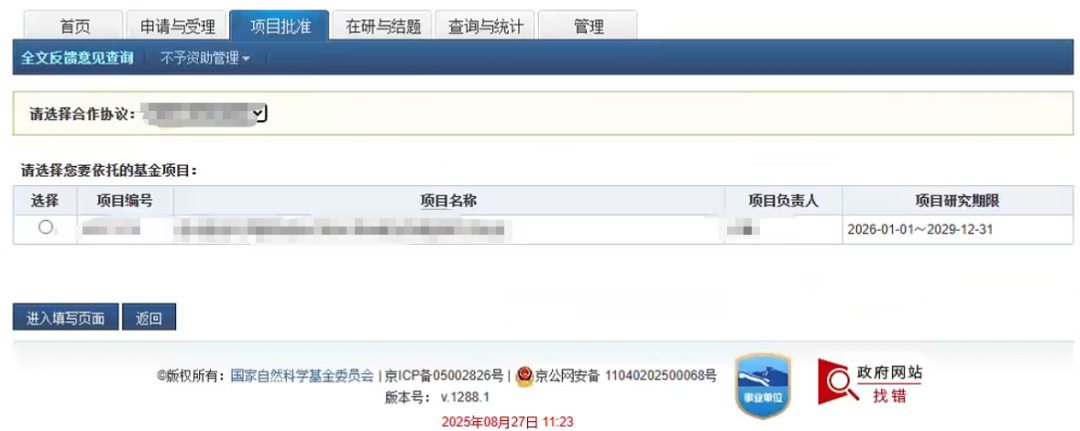The width and height of the screenshot is (1080, 431).
Task: Click the 京ICP备05002826号 link
Action: [x=444, y=375]
